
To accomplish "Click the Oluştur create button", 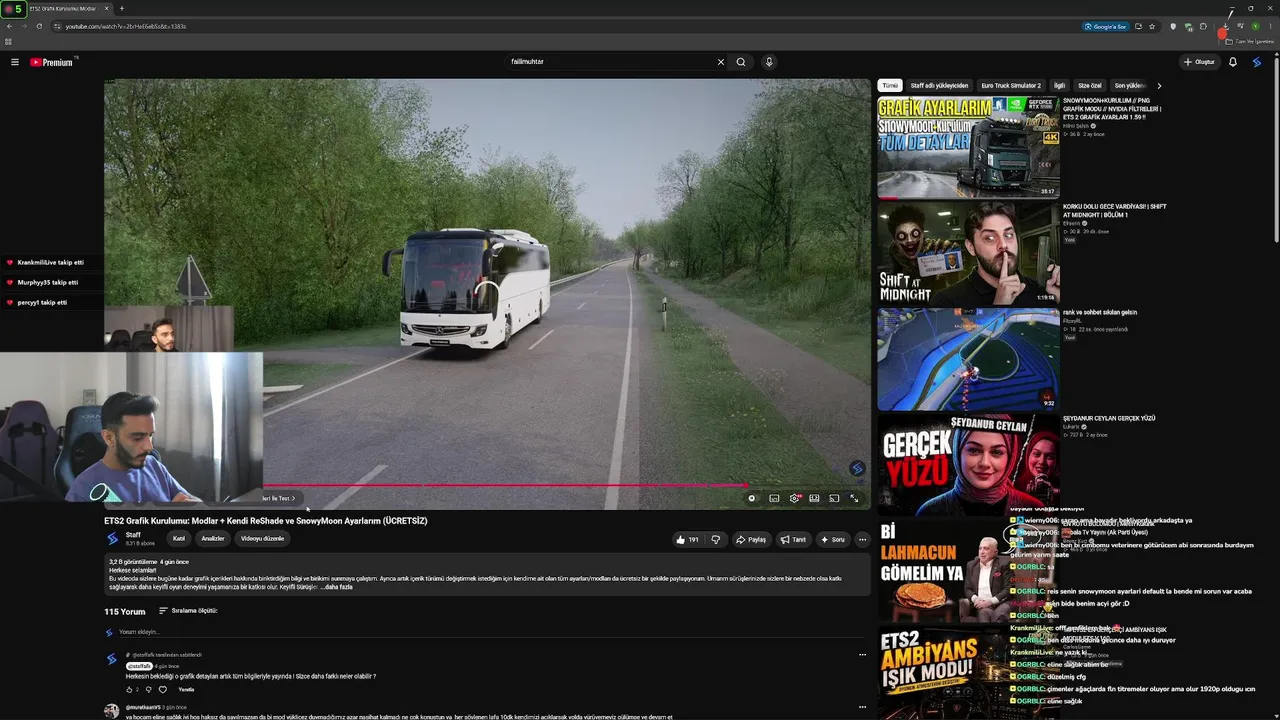I will point(1199,62).
